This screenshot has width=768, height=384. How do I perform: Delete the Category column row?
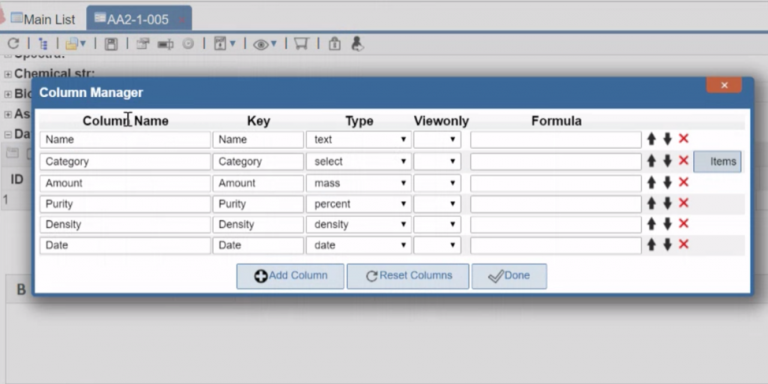click(683, 160)
